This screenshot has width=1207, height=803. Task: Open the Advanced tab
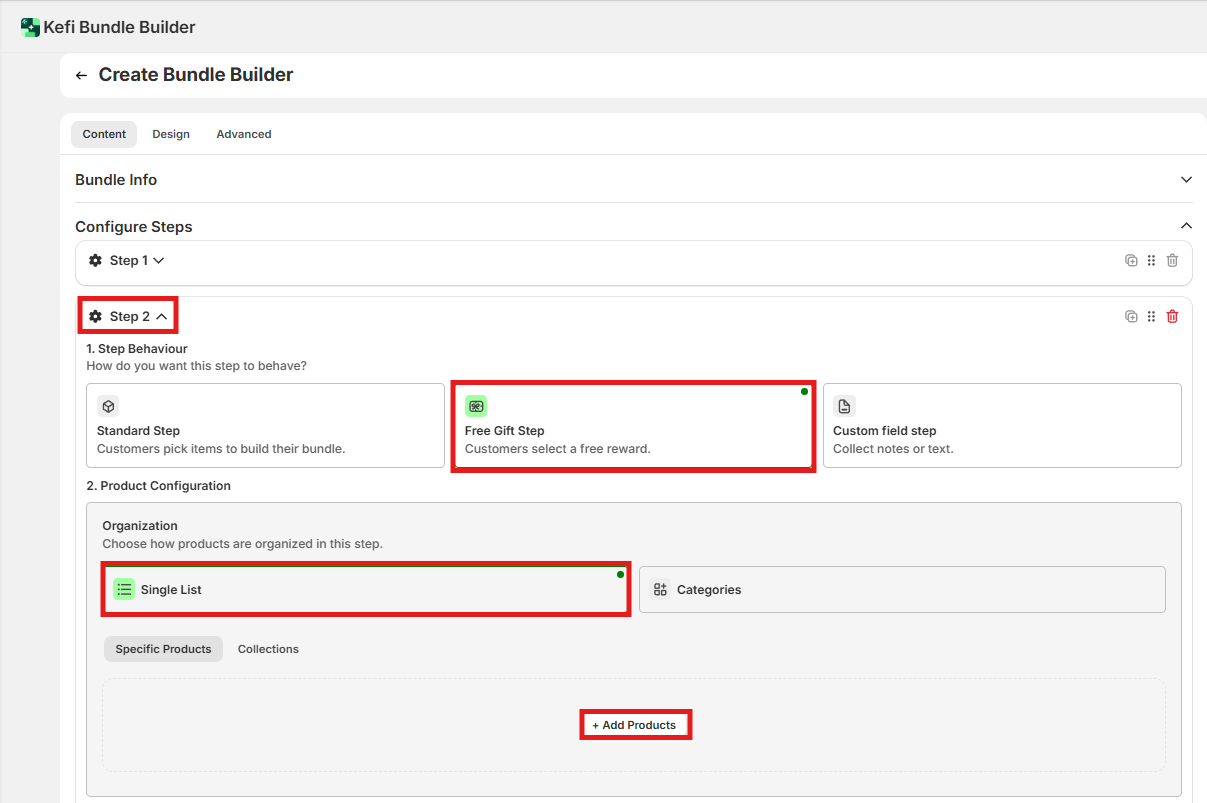pos(244,134)
